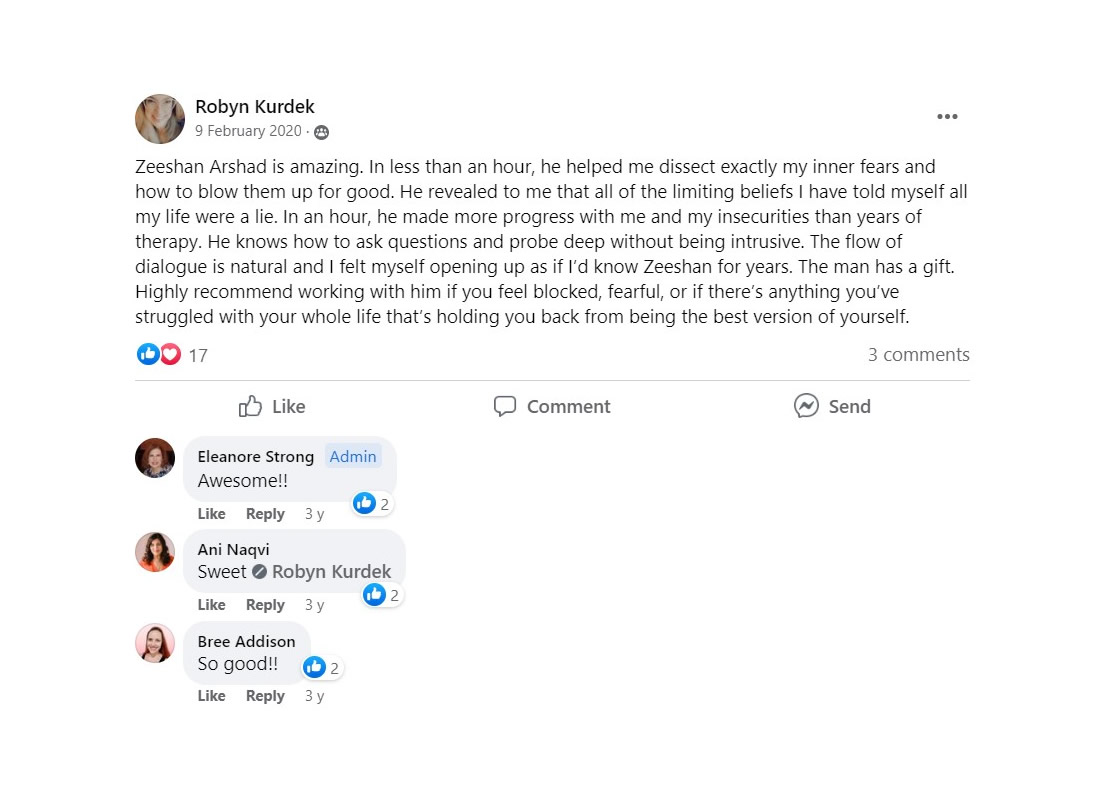
Task: Click the Like button under the post
Action: 272,406
